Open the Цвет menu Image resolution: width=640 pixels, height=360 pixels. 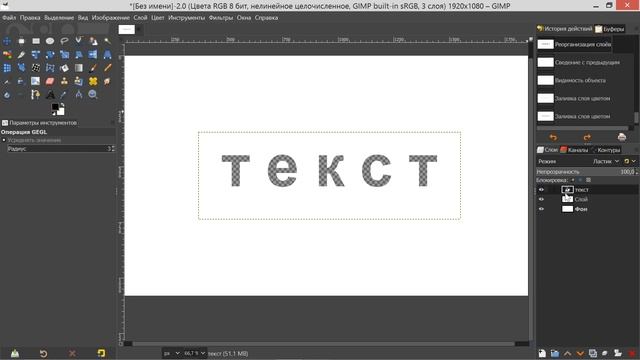[158, 18]
